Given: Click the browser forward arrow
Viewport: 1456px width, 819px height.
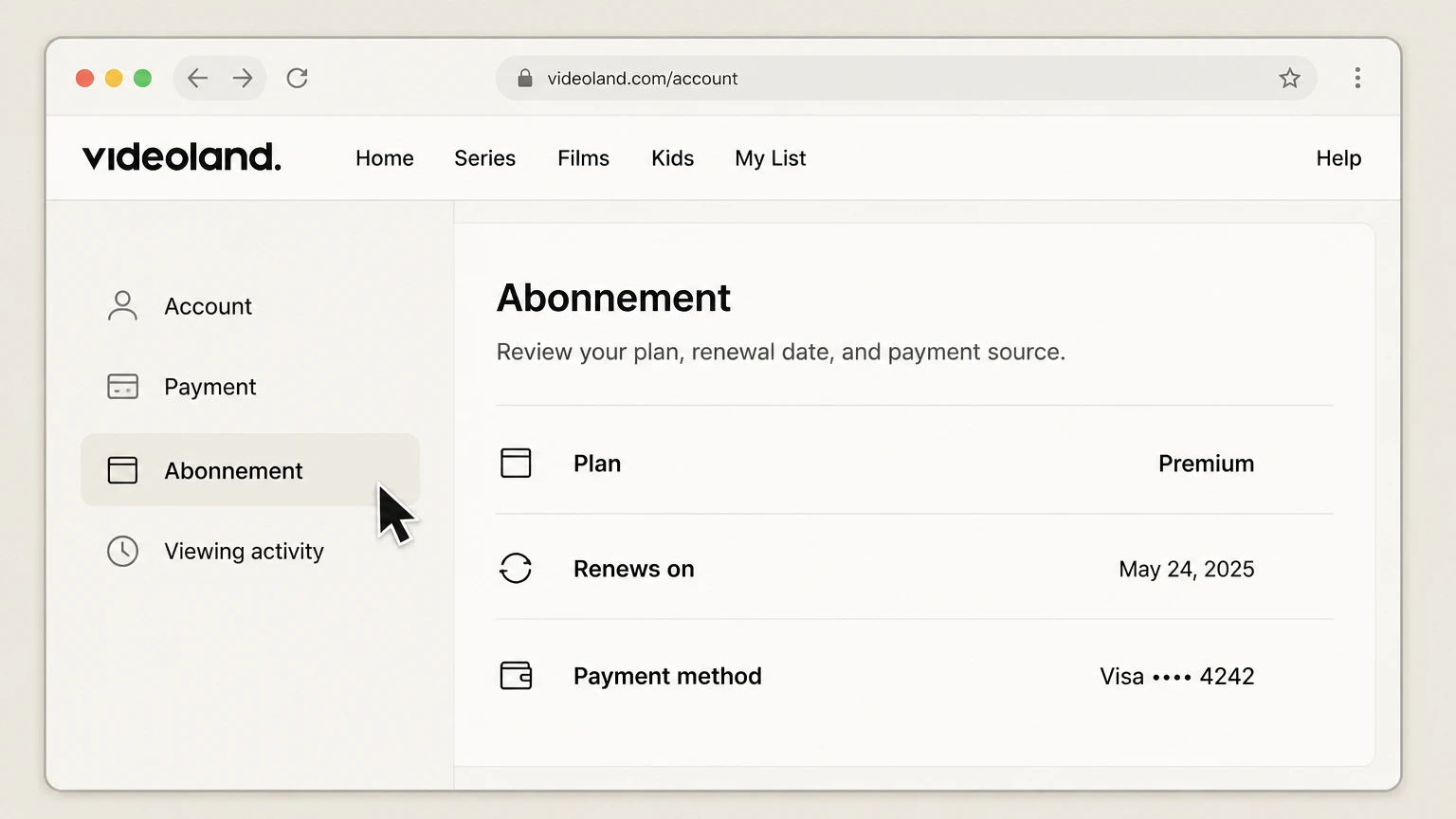Looking at the screenshot, I should [x=243, y=78].
